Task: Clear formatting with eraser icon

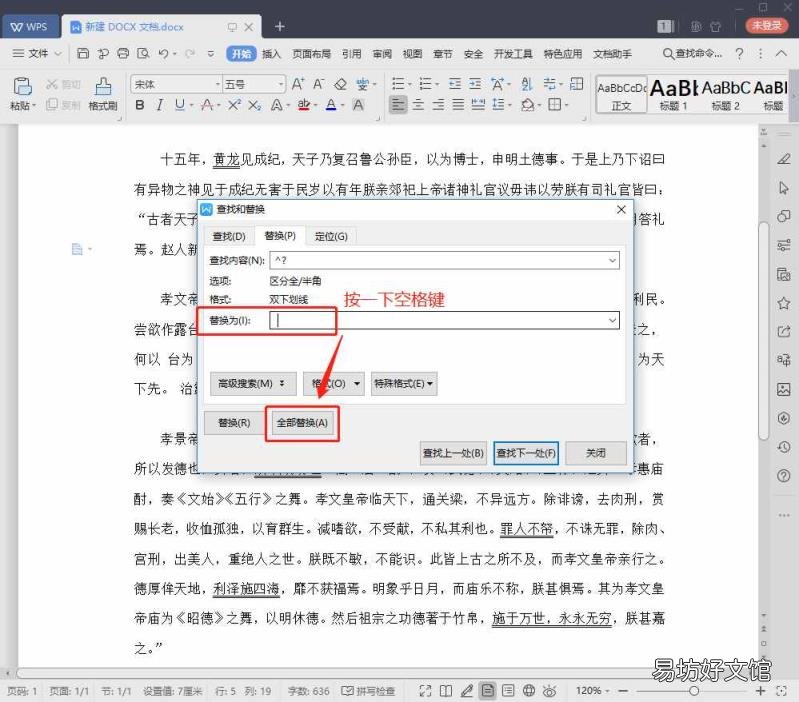Action: [x=340, y=84]
